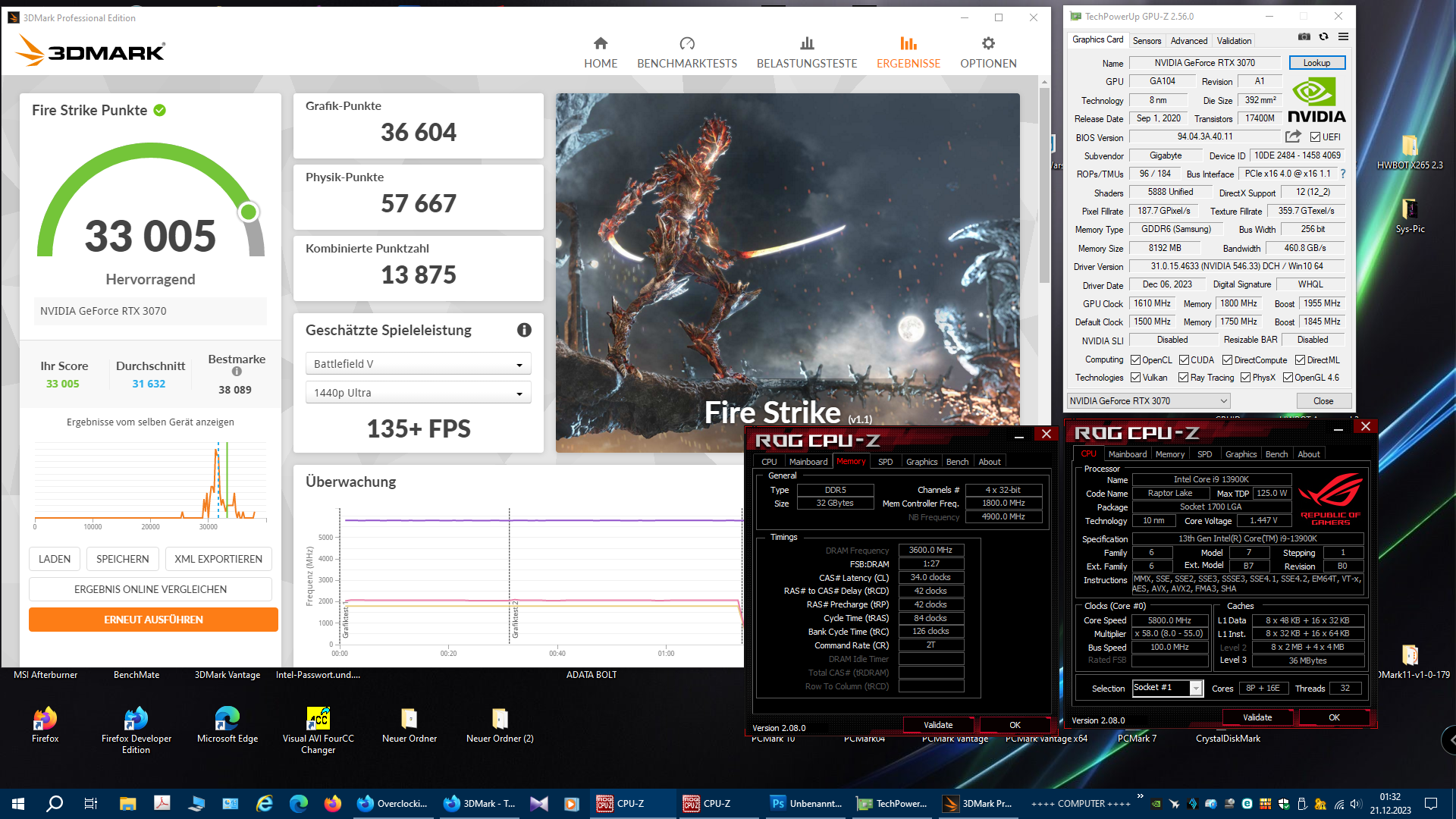Image resolution: width=1456 pixels, height=819 pixels.
Task: Click SPEICHERN button
Action: [x=123, y=559]
